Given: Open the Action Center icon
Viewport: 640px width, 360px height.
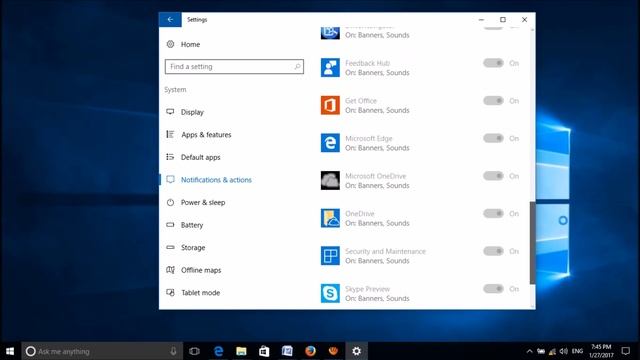Looking at the screenshot, I should [626, 351].
